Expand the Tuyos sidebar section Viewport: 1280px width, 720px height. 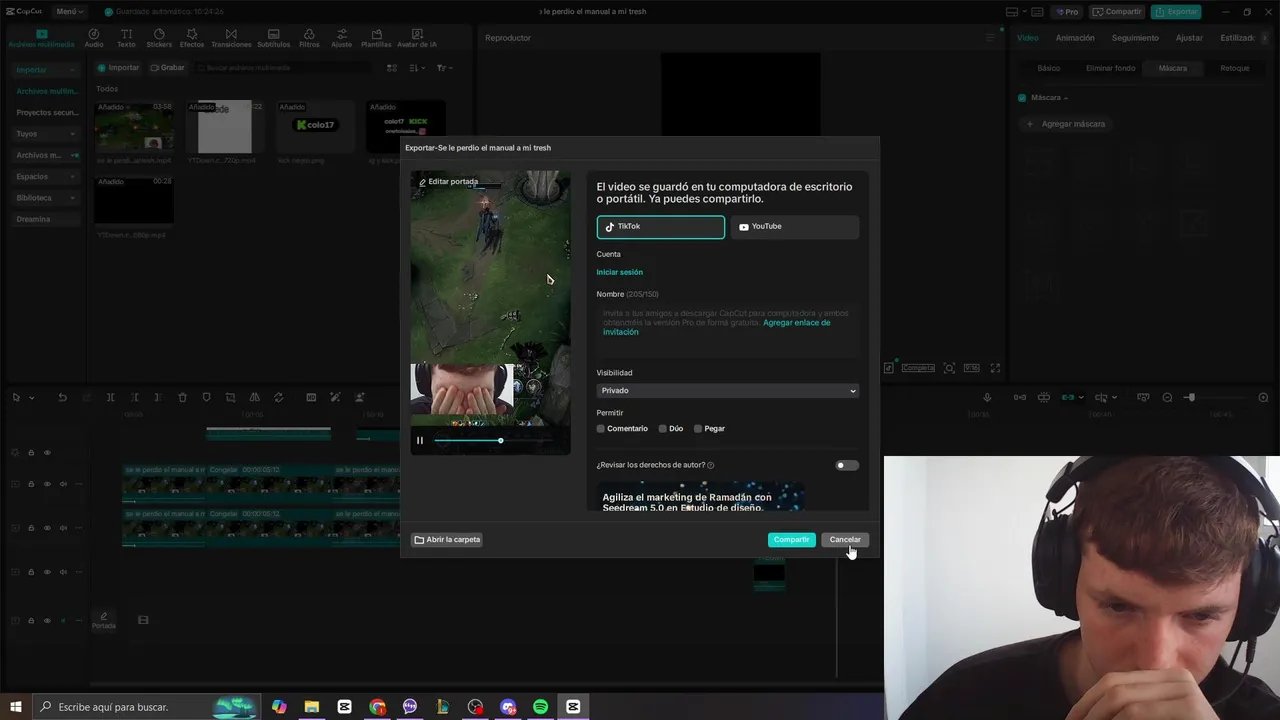[x=45, y=134]
